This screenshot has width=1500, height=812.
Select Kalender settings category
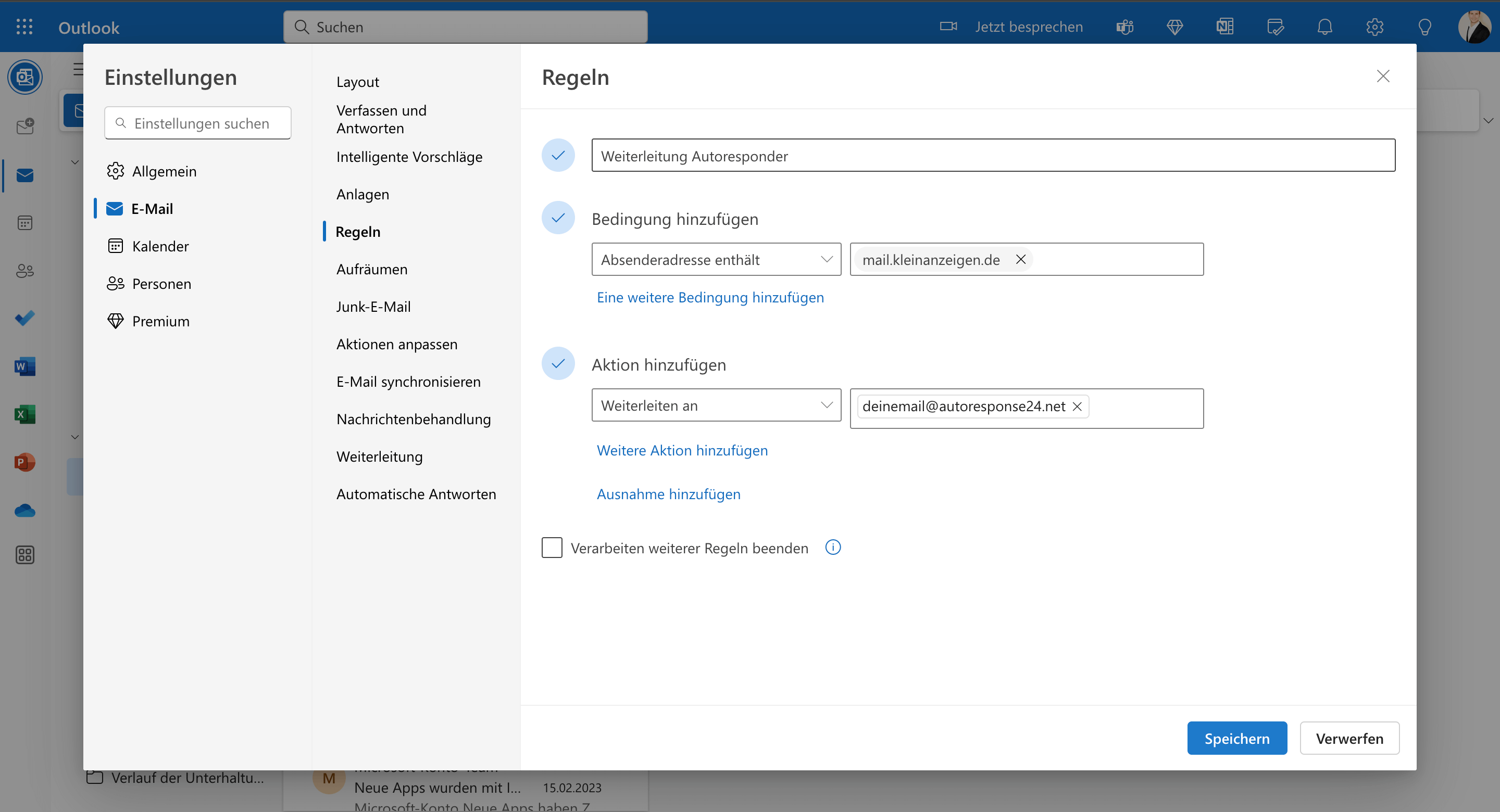(x=148, y=246)
